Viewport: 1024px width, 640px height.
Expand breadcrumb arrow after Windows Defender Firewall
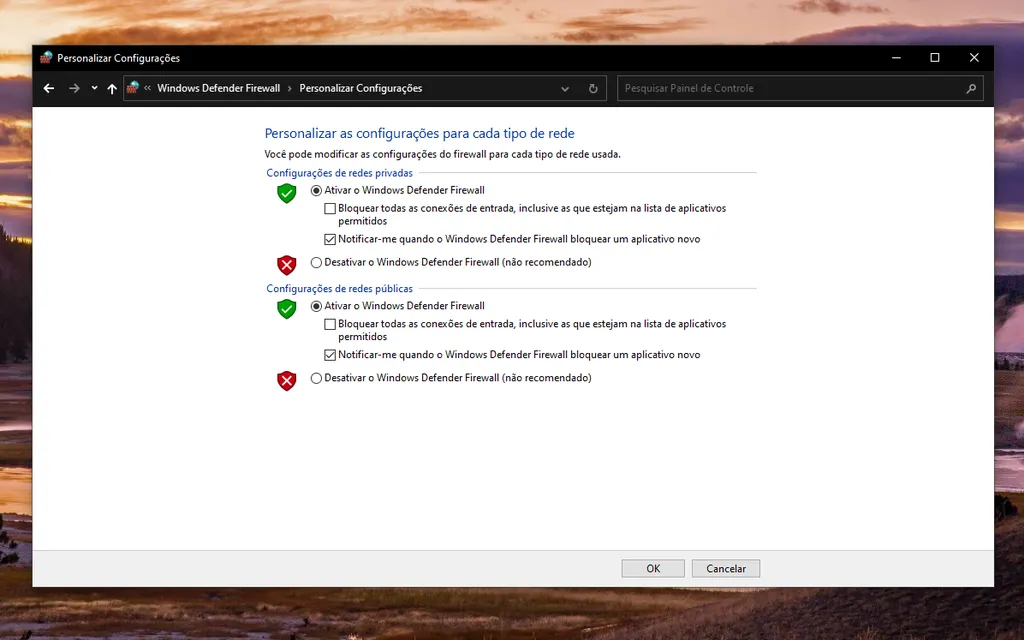(289, 88)
